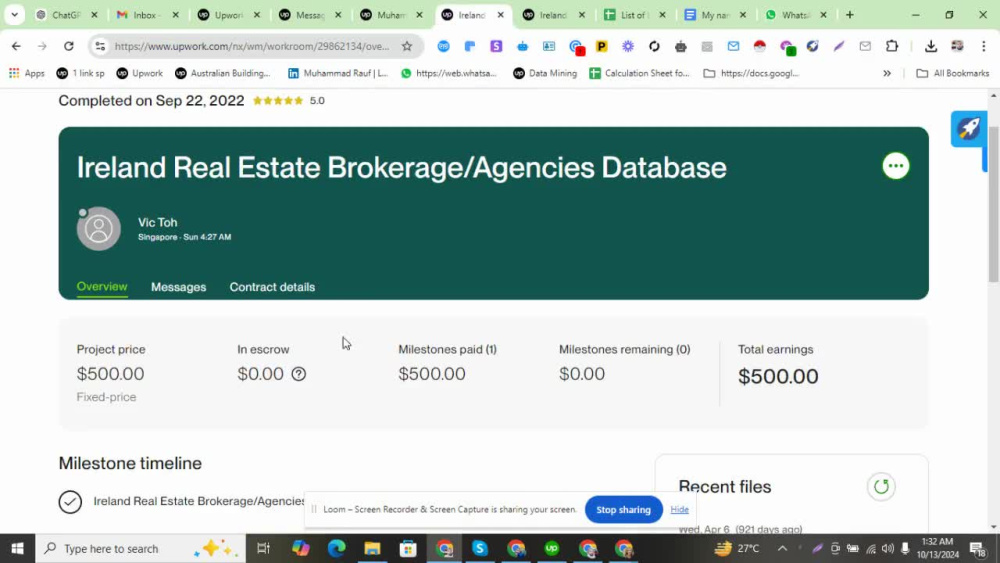Open the All Bookmarks folder
The image size is (1000, 563).
click(953, 73)
